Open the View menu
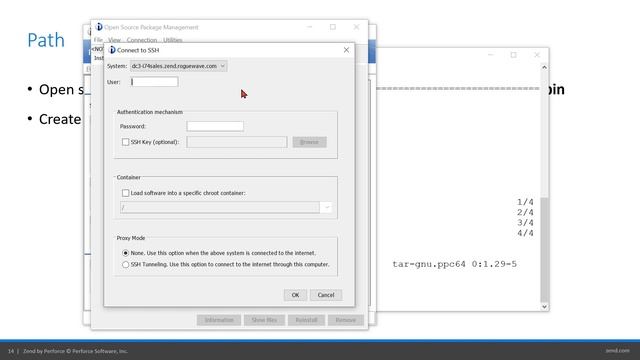The image size is (640, 360). point(114,40)
